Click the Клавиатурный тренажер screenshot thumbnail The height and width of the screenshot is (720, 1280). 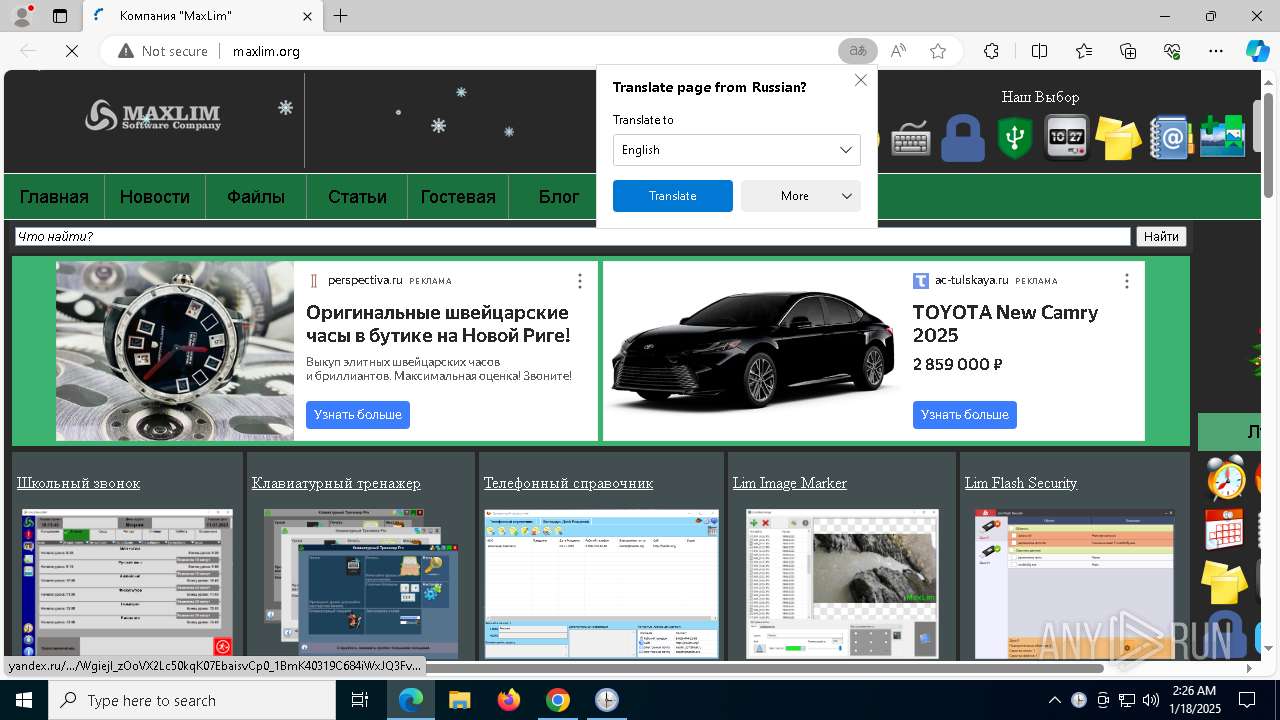[361, 583]
